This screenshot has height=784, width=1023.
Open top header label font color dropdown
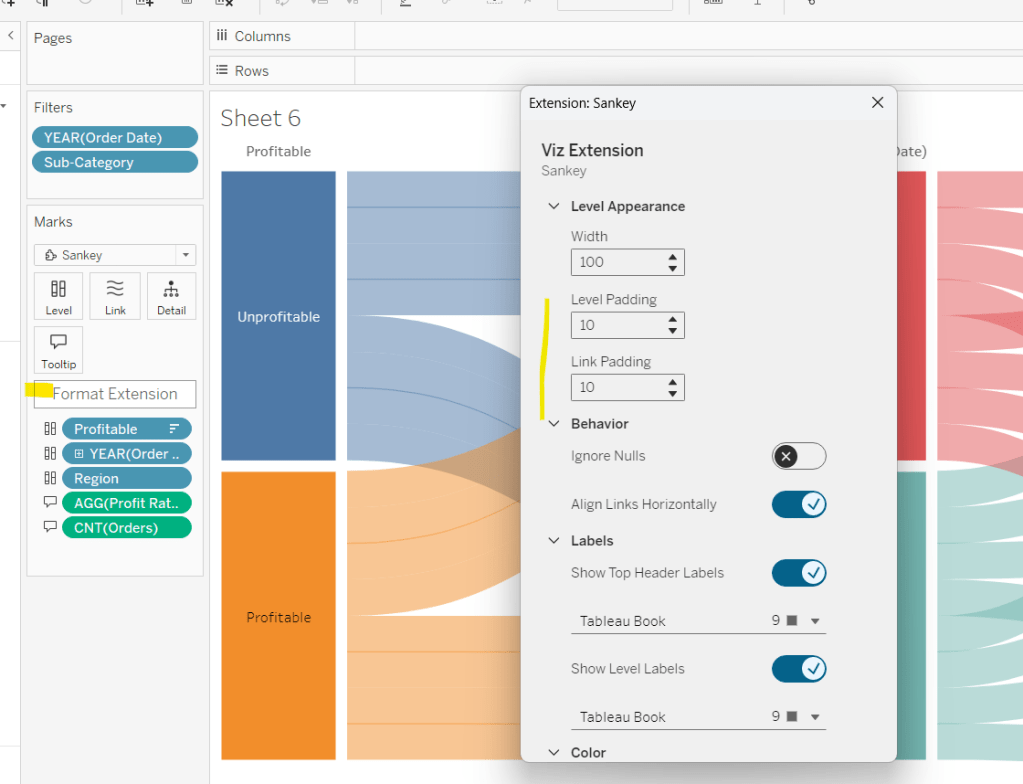coord(815,621)
